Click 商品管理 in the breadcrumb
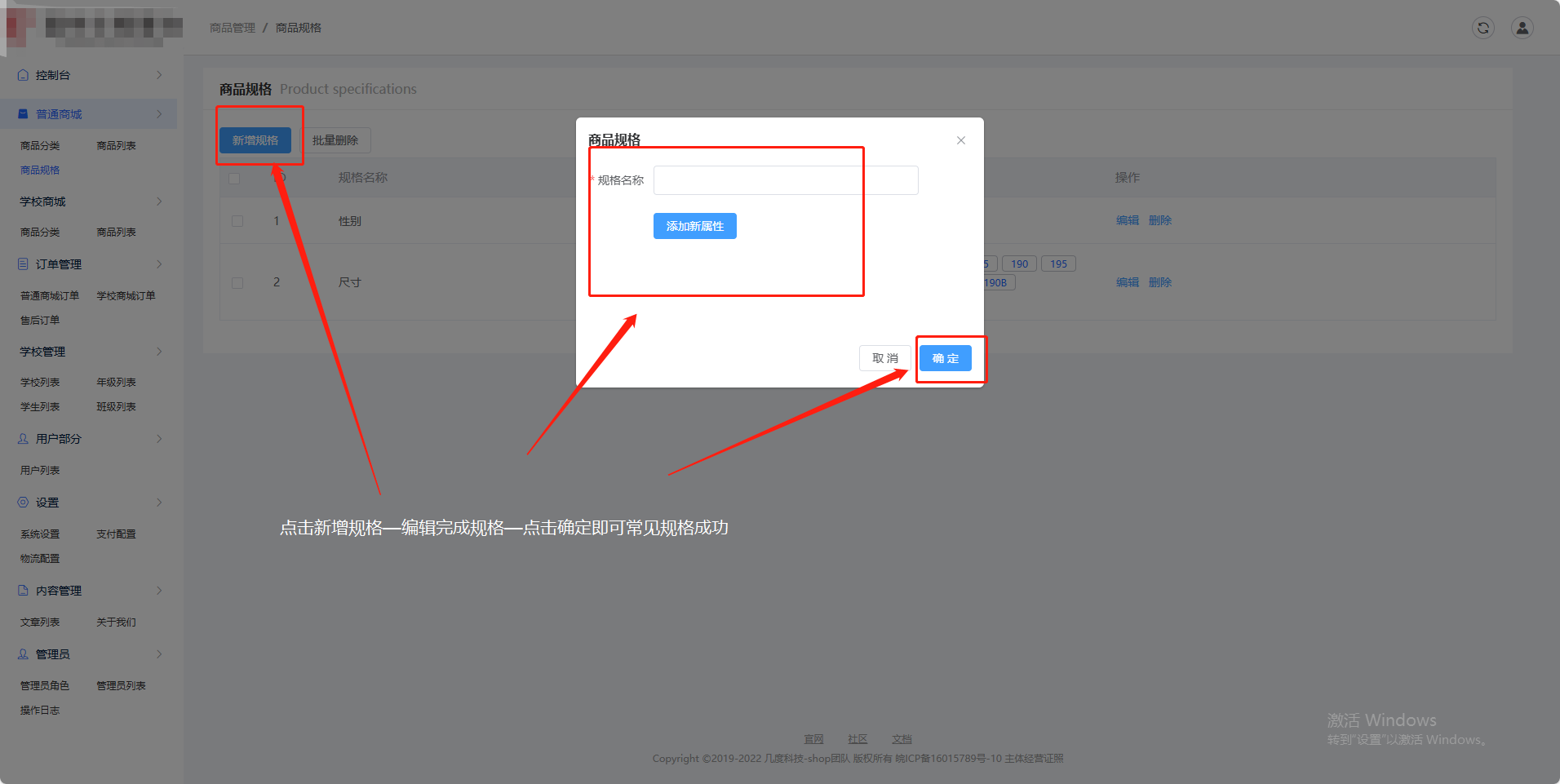 tap(233, 27)
